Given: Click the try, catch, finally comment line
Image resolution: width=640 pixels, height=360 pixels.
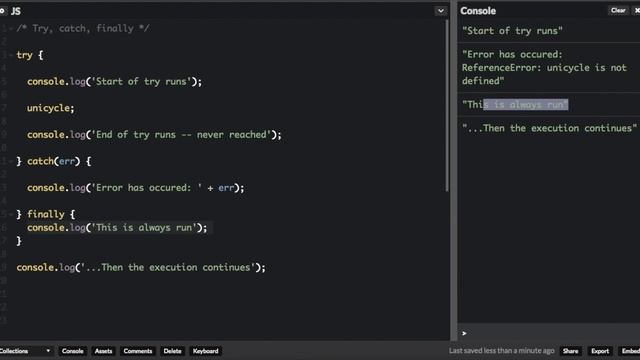Looking at the screenshot, I should [83, 29].
